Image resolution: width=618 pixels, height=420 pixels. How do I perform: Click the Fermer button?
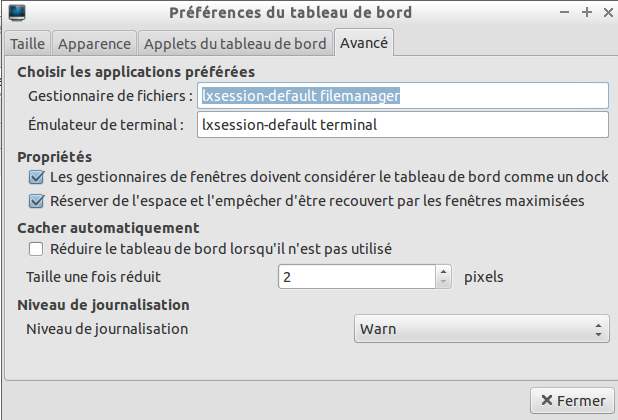pos(572,400)
